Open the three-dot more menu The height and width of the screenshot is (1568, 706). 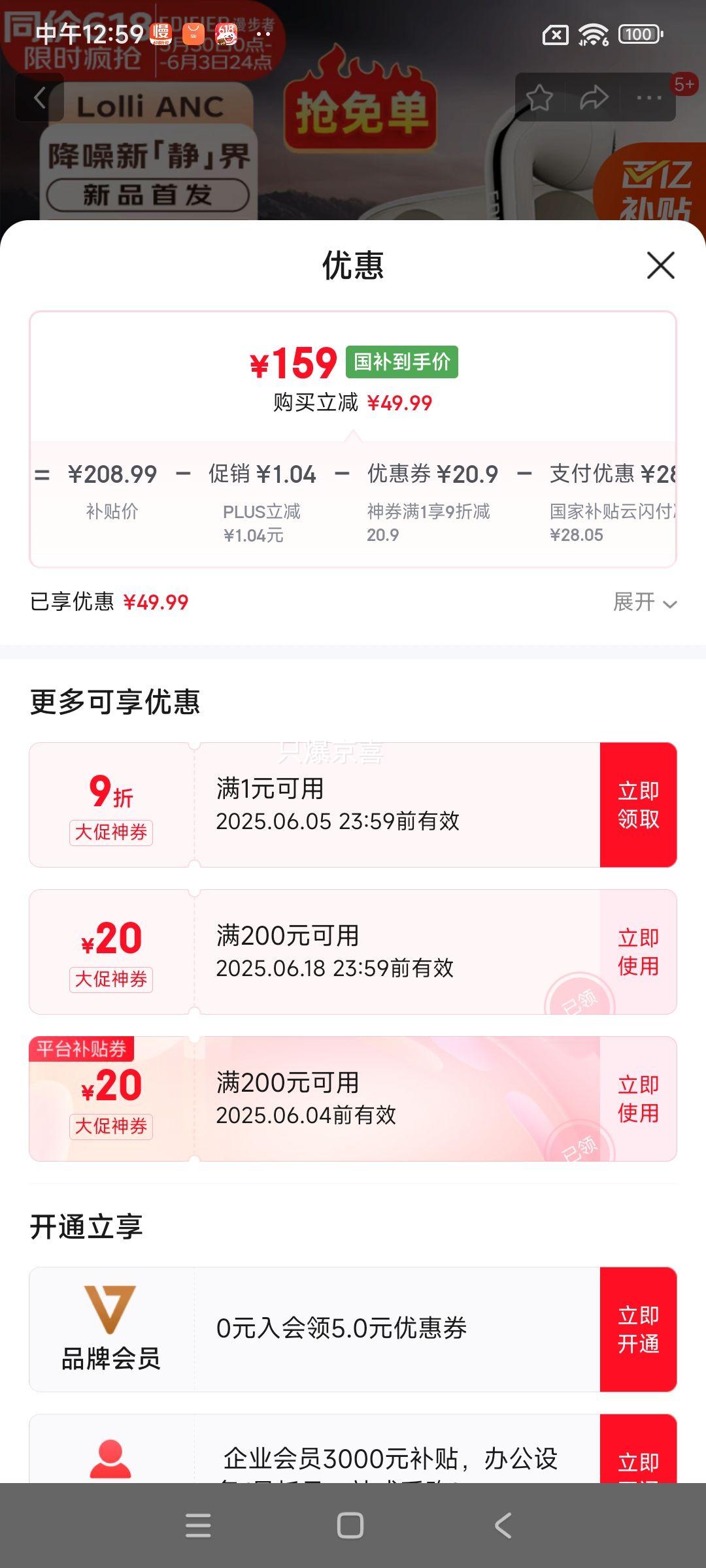click(649, 98)
